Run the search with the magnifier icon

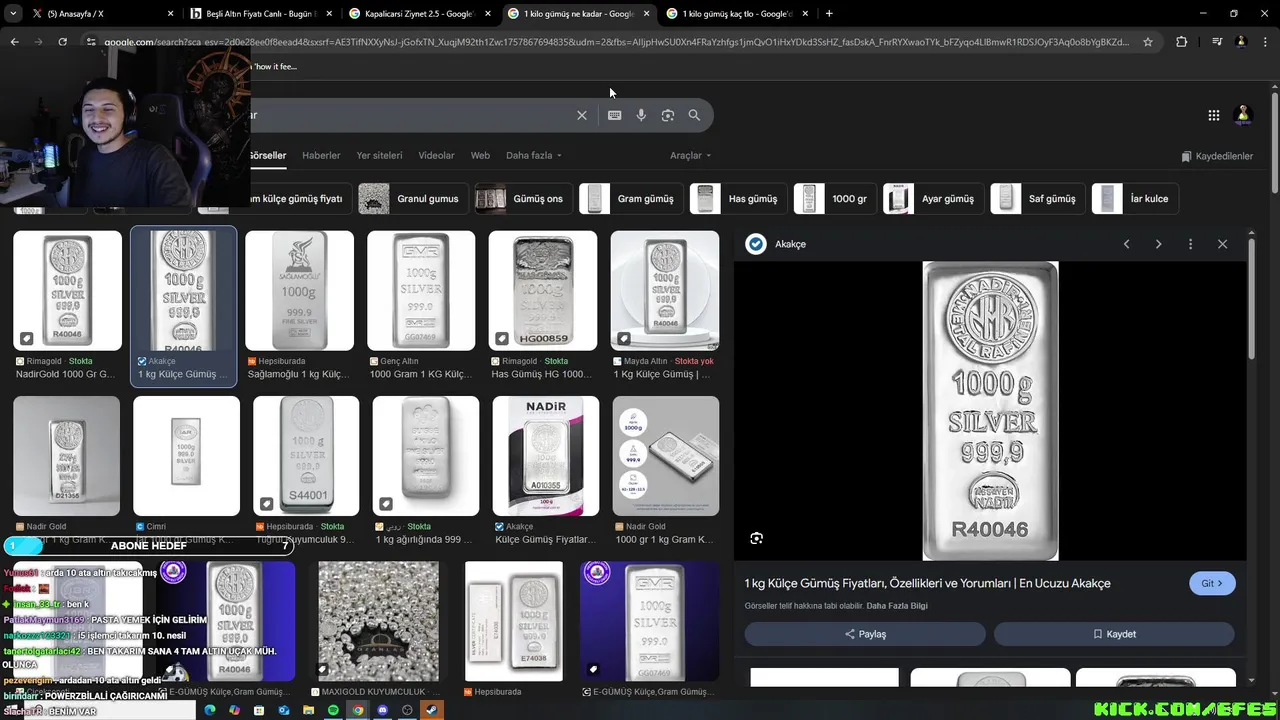point(694,115)
